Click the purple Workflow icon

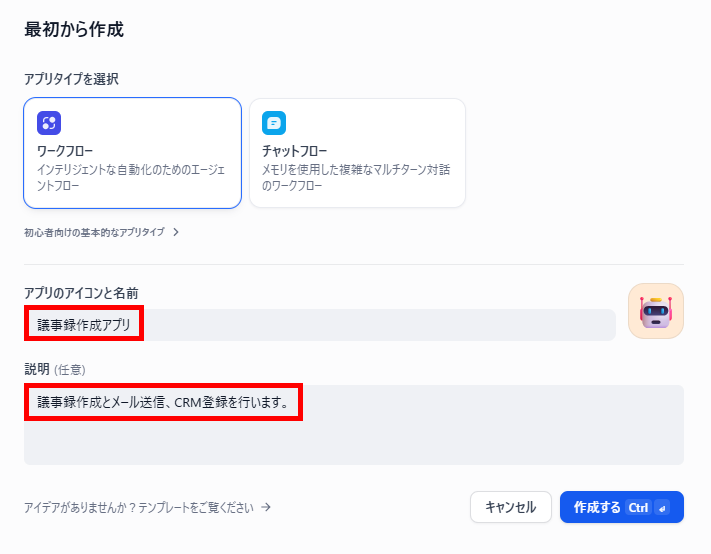click(x=49, y=123)
